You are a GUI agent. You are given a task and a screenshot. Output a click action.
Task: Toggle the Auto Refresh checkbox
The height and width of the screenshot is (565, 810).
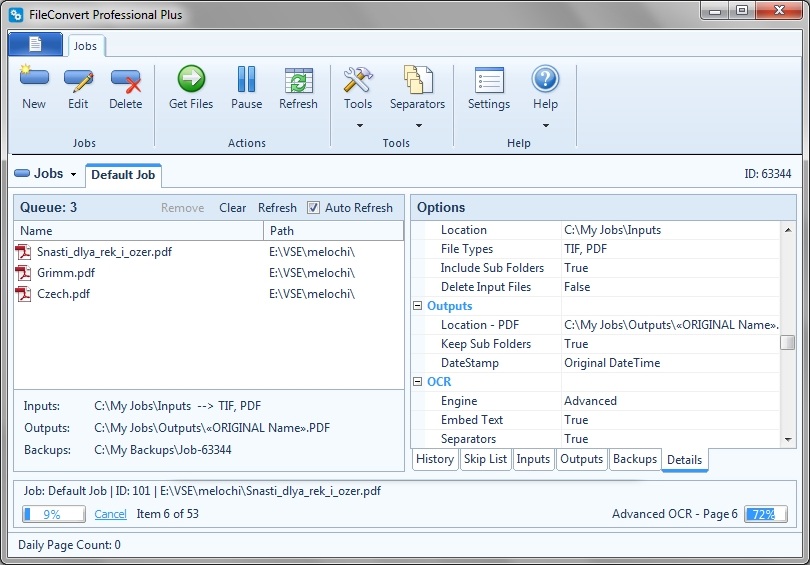pyautogui.click(x=313, y=208)
